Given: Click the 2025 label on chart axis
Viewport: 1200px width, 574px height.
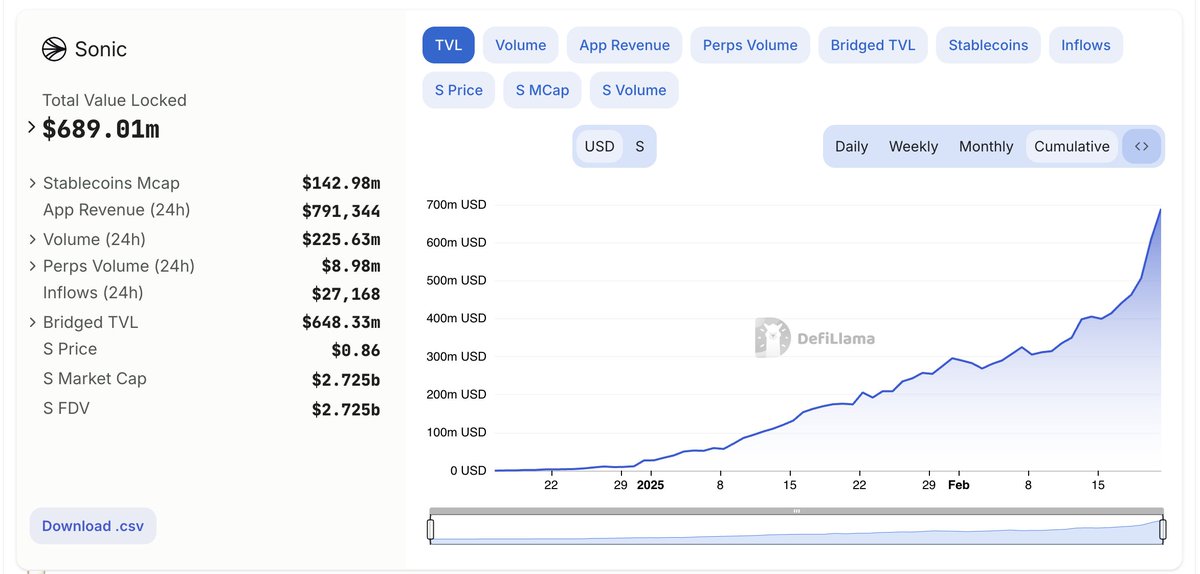Looking at the screenshot, I should pyautogui.click(x=650, y=485).
